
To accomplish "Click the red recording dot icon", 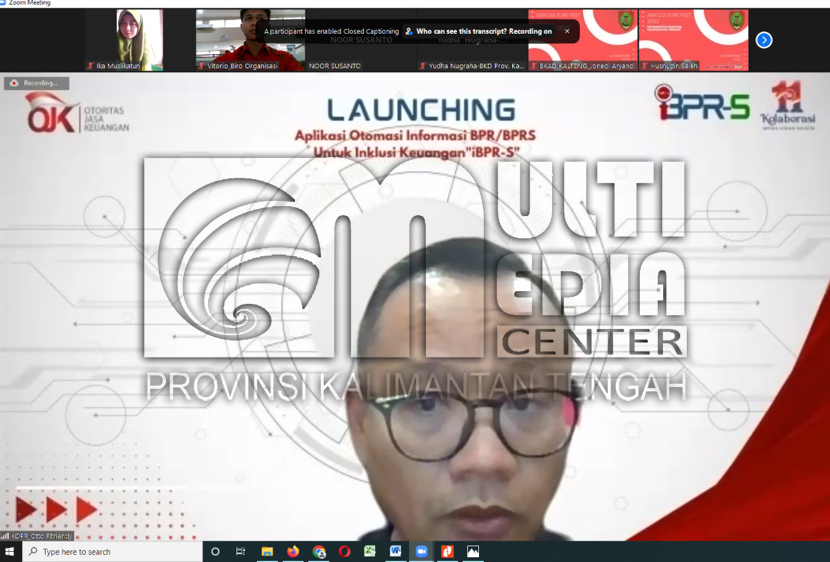I will (x=14, y=83).
